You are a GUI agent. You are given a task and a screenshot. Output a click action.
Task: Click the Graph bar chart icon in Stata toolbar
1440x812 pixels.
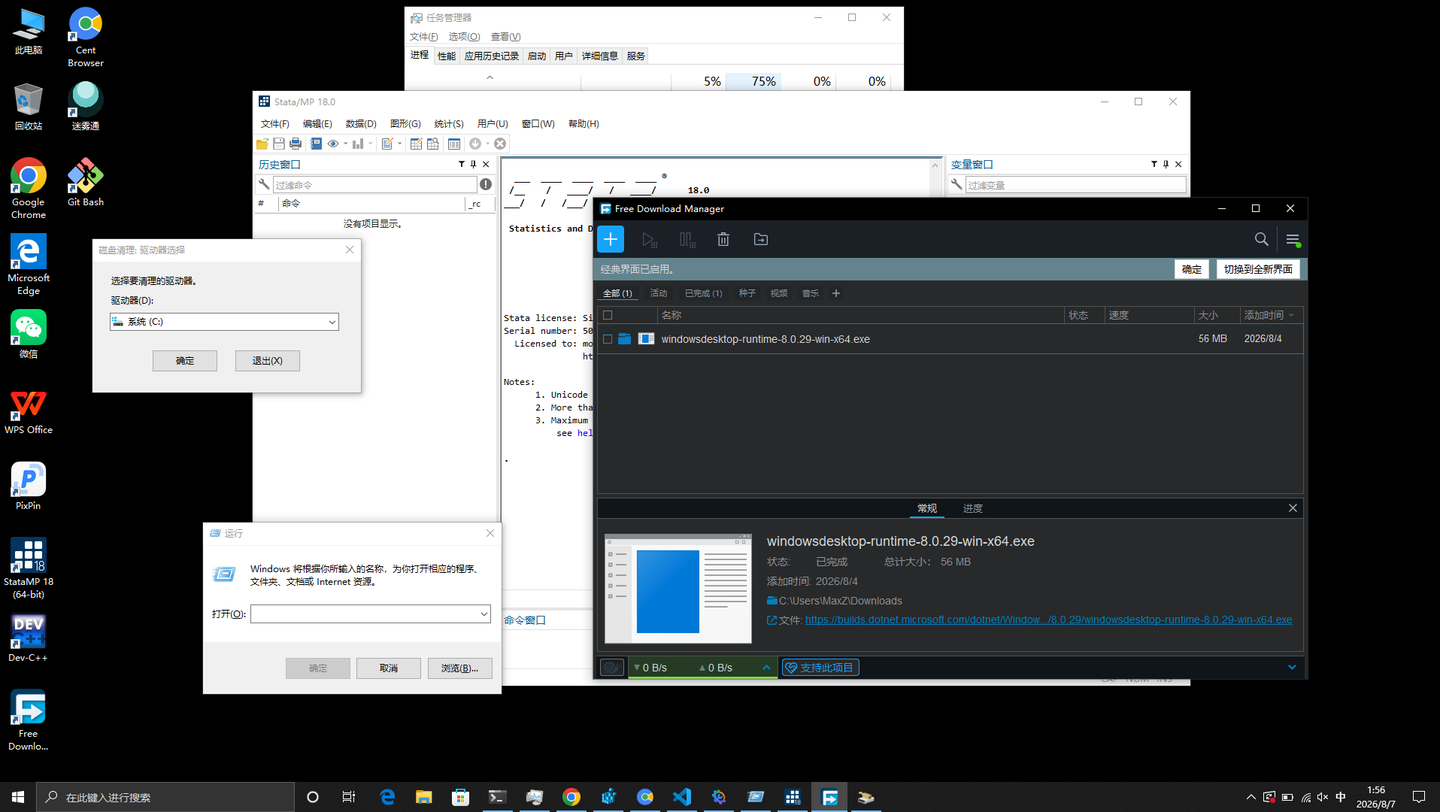coord(357,144)
